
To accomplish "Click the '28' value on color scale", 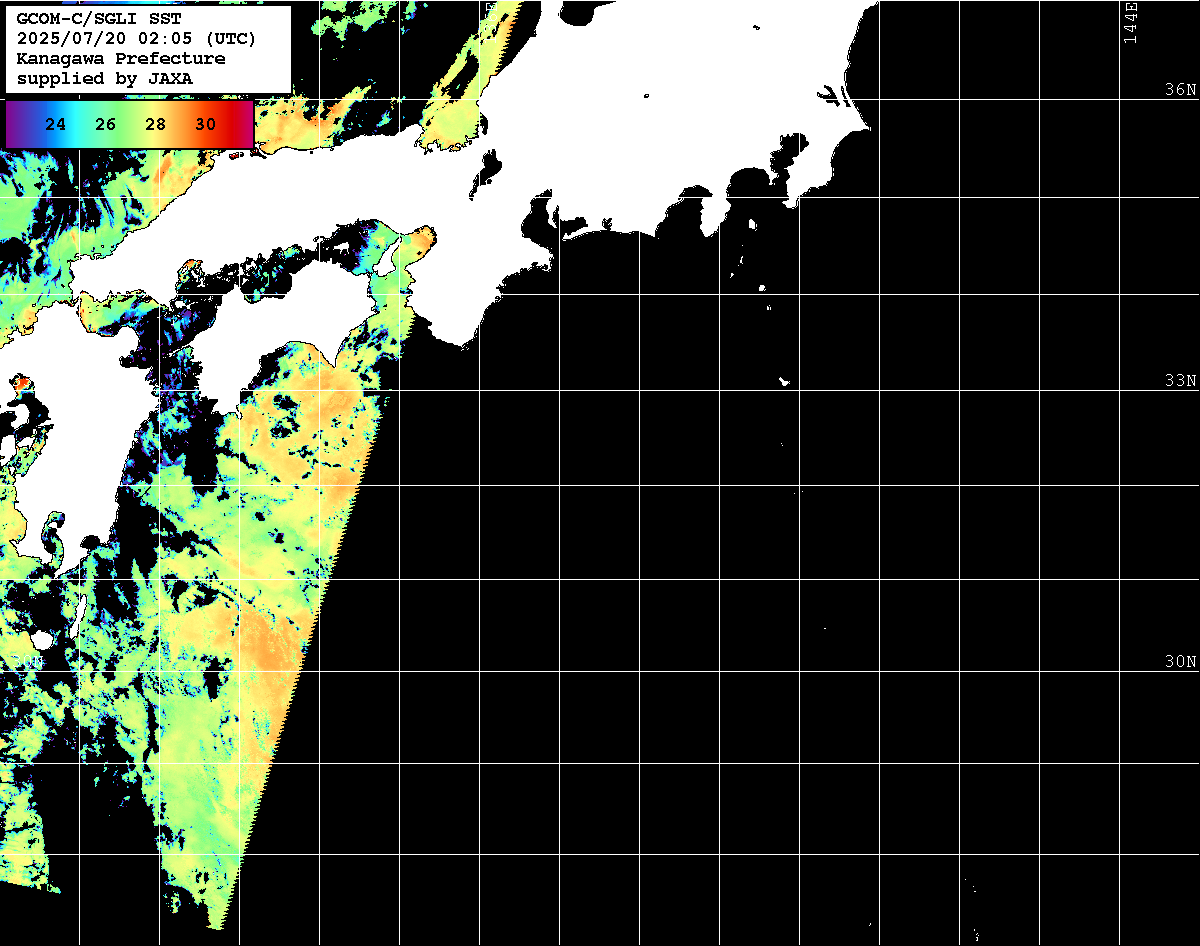I will pyautogui.click(x=155, y=125).
